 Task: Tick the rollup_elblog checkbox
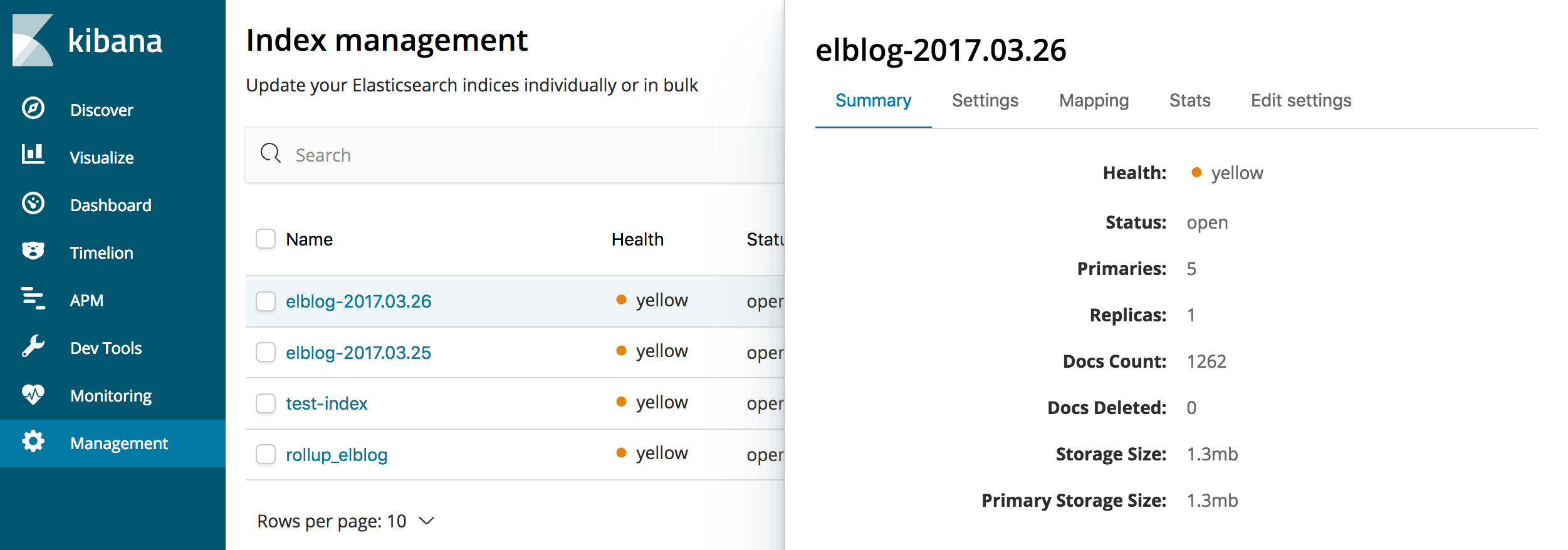pos(266,454)
